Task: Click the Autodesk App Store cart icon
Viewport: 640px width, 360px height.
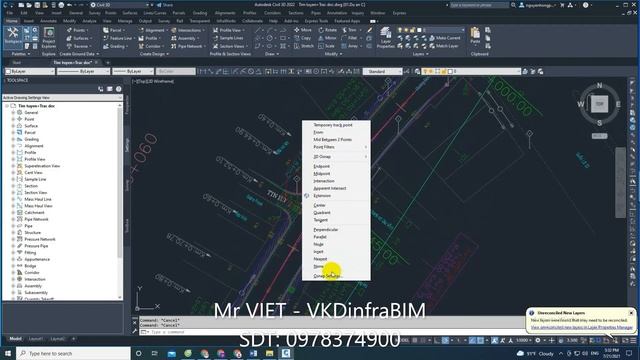Action: pyautogui.click(x=562, y=5)
